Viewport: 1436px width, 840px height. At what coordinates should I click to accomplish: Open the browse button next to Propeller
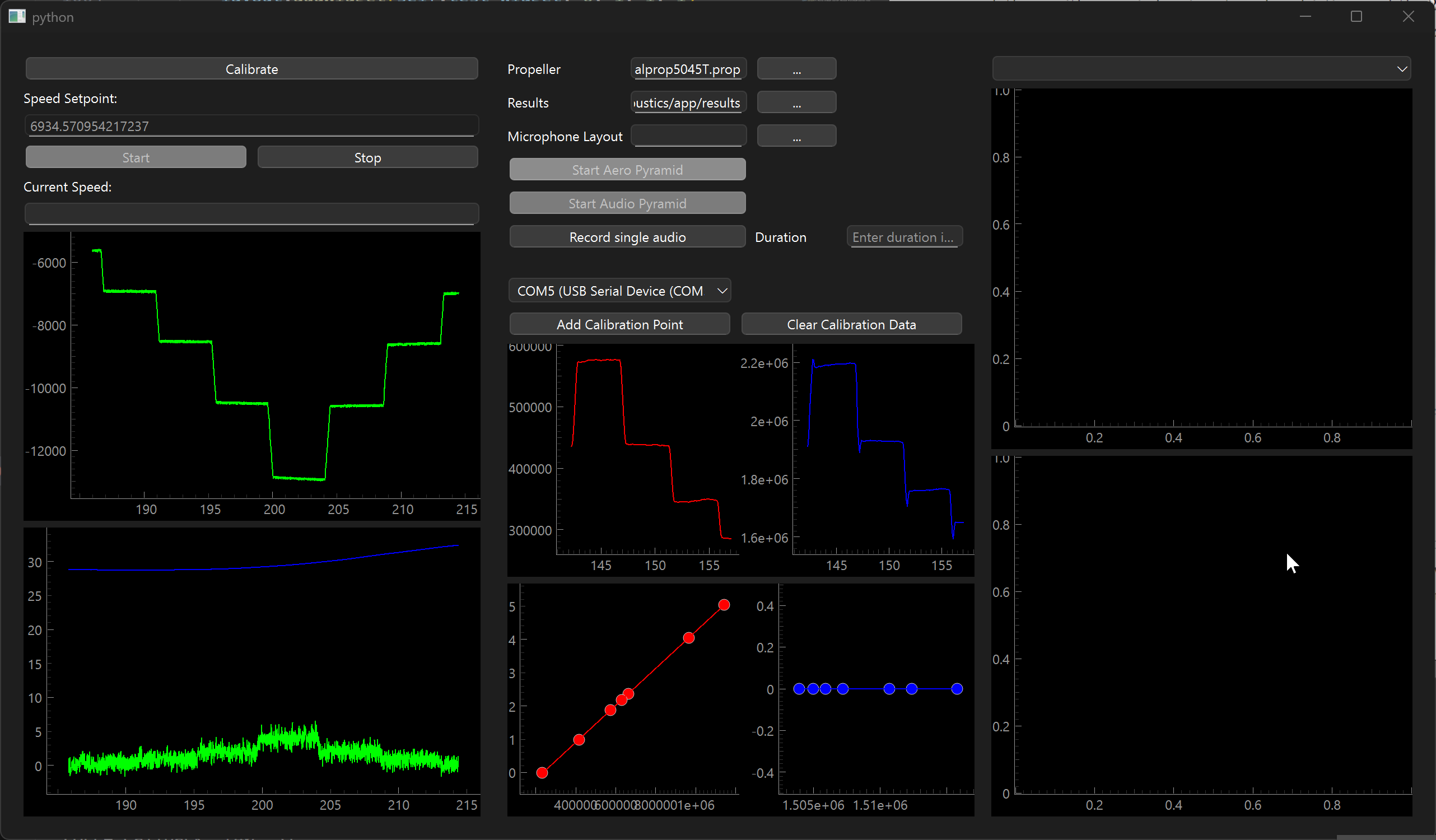pyautogui.click(x=796, y=69)
